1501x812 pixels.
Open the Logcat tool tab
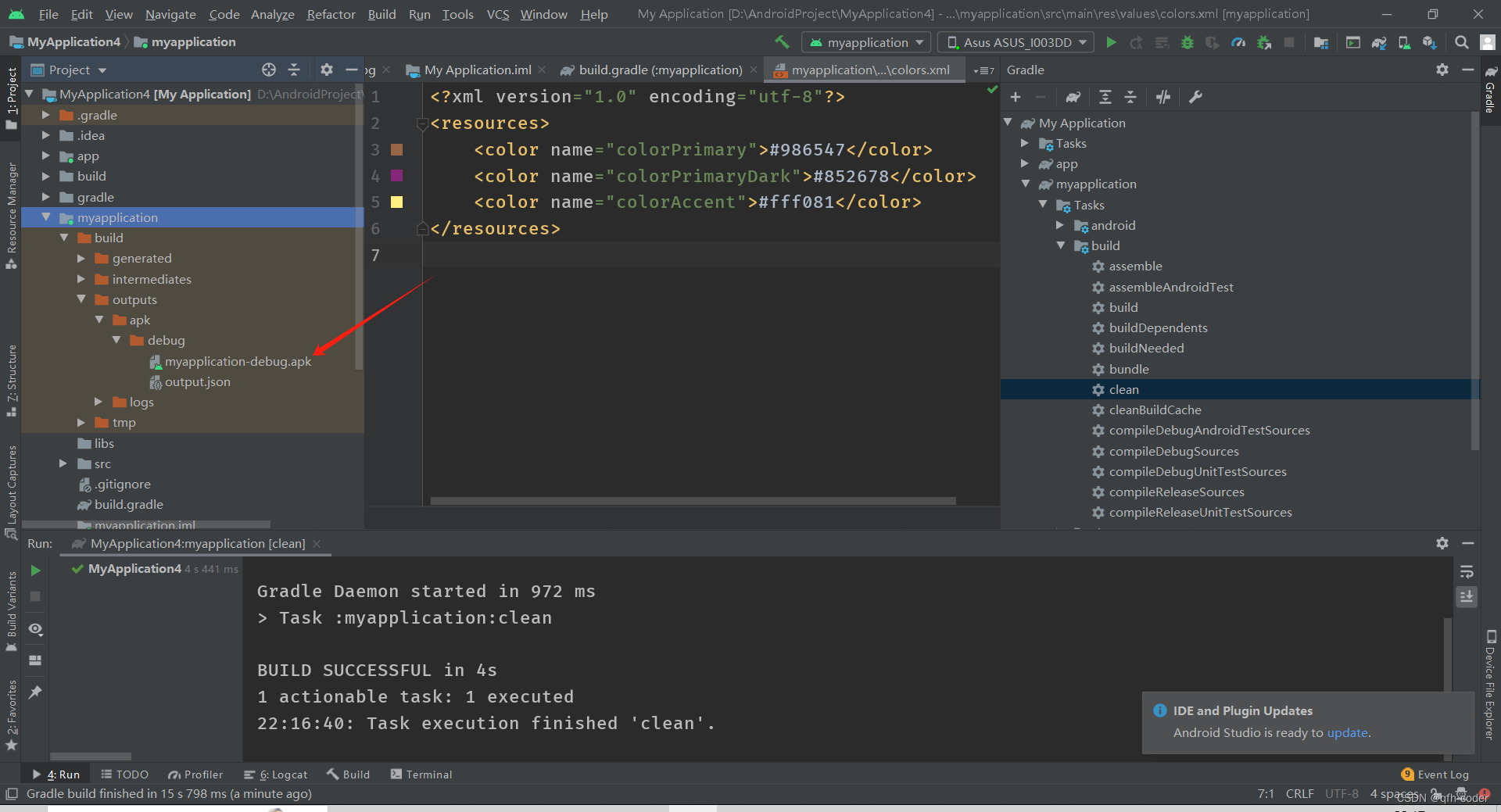click(x=275, y=774)
